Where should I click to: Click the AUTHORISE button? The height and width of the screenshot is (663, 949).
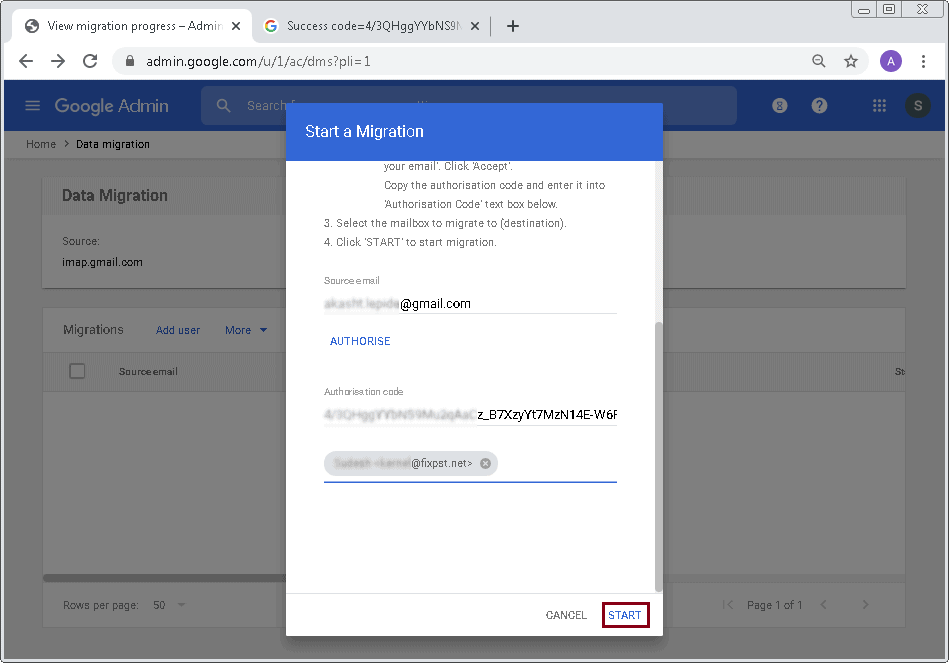coord(360,341)
